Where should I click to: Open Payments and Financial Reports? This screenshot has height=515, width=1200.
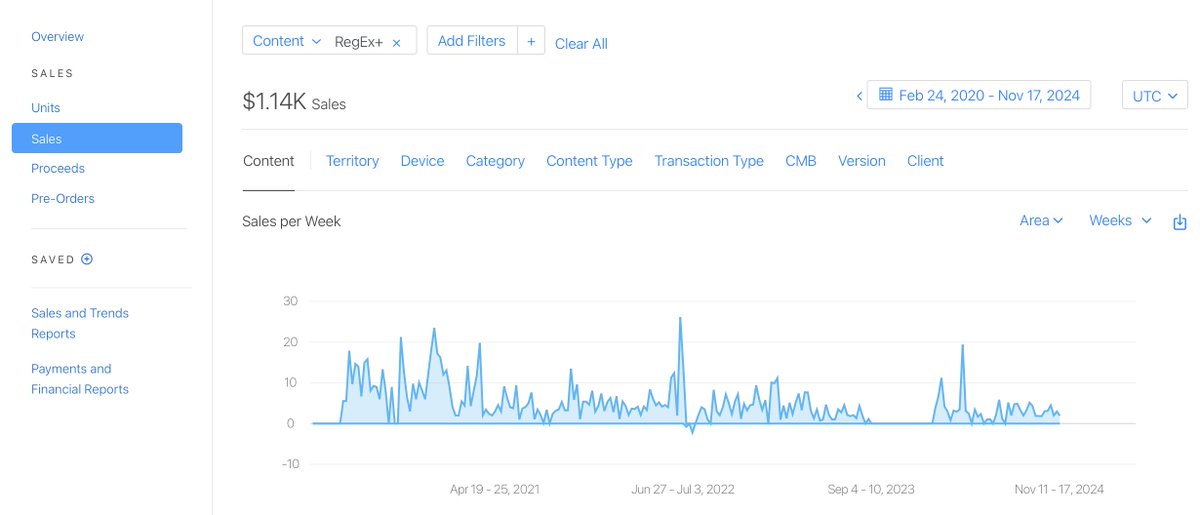(x=80, y=379)
